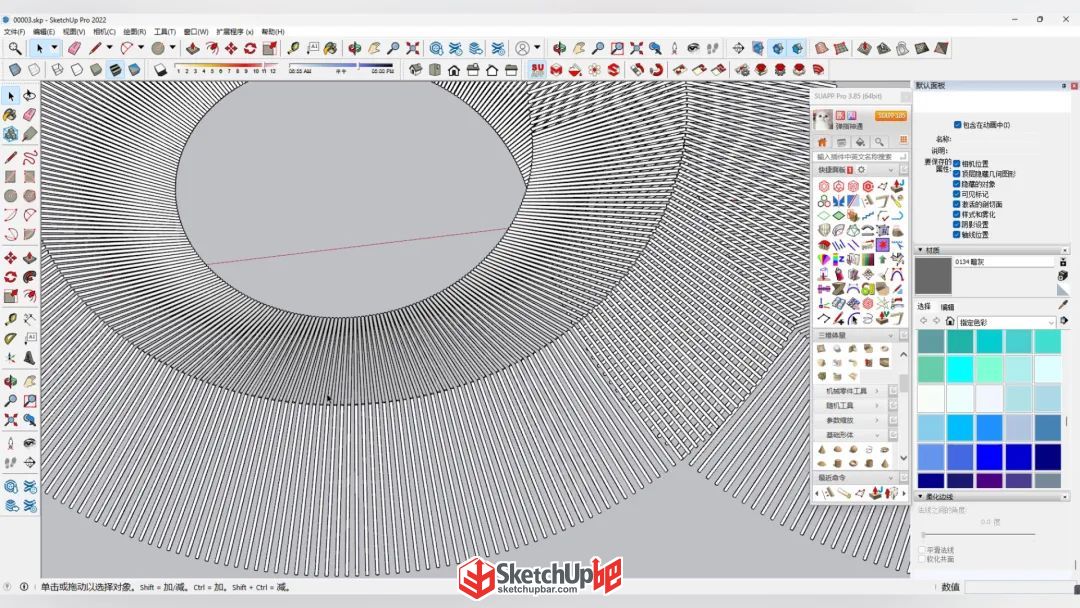Viewport: 1080px width, 608px height.
Task: Select the Tape Measure tool in top toolbar
Action: tap(293, 48)
